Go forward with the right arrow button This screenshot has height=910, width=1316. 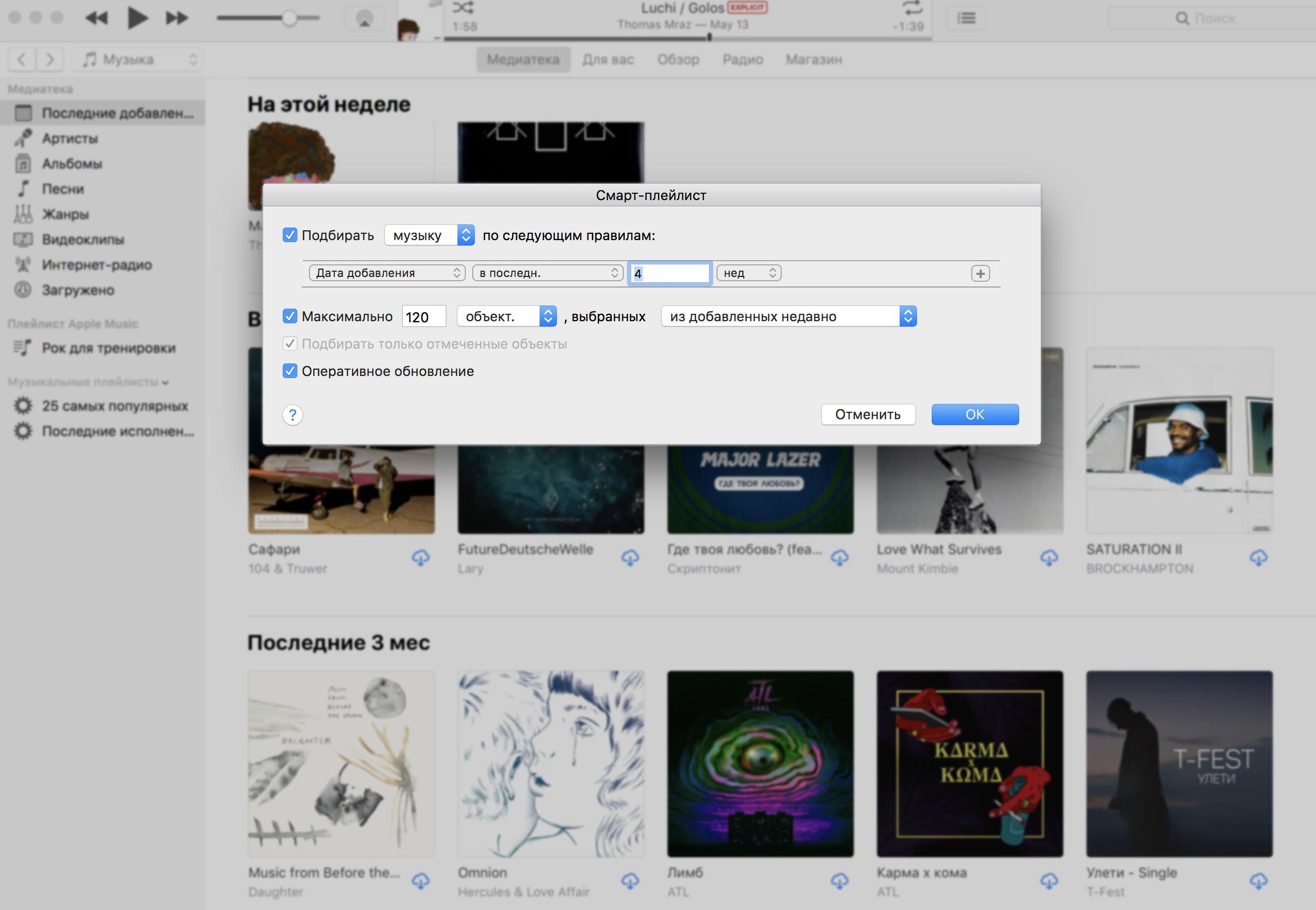point(49,60)
